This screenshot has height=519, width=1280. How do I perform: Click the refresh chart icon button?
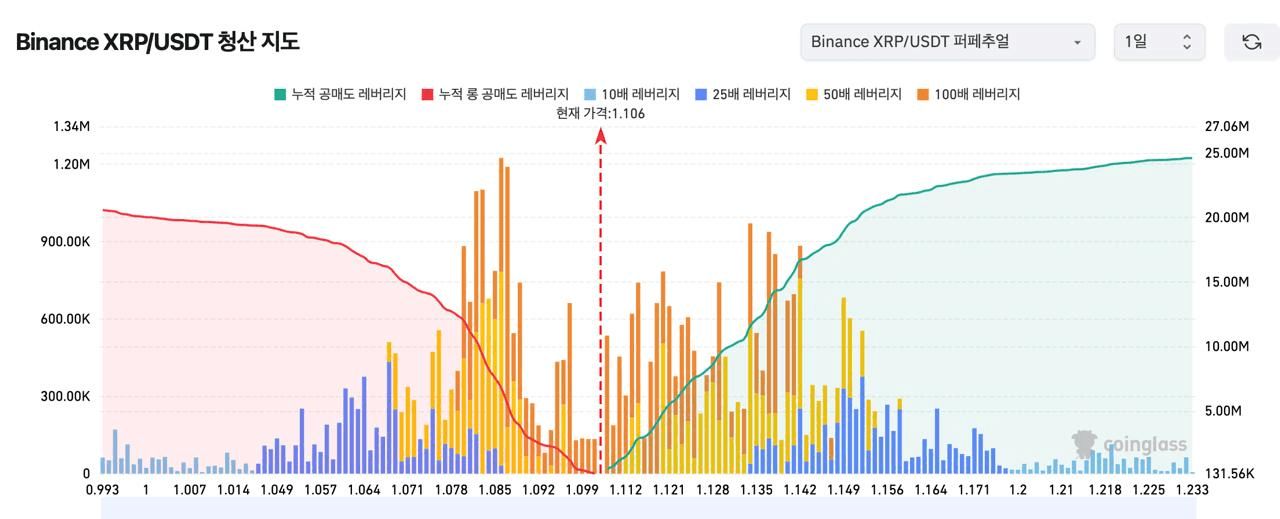click(x=1251, y=42)
